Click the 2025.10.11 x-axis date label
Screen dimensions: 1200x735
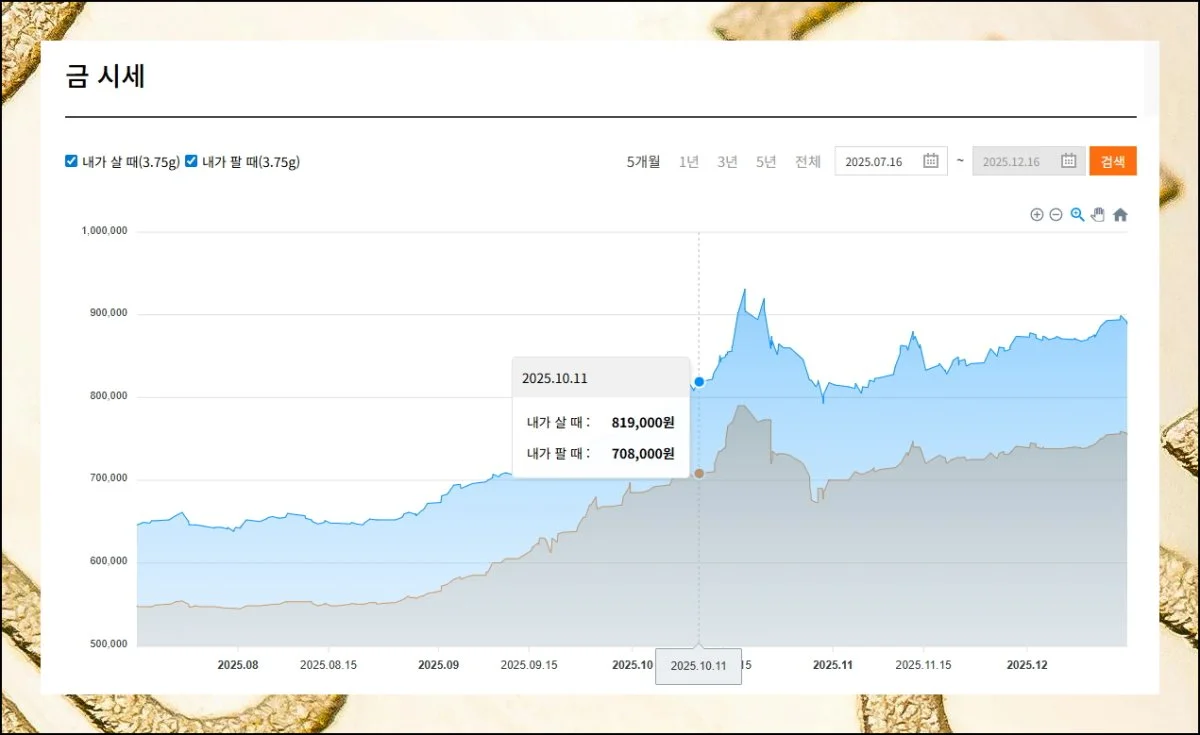[x=698, y=666]
